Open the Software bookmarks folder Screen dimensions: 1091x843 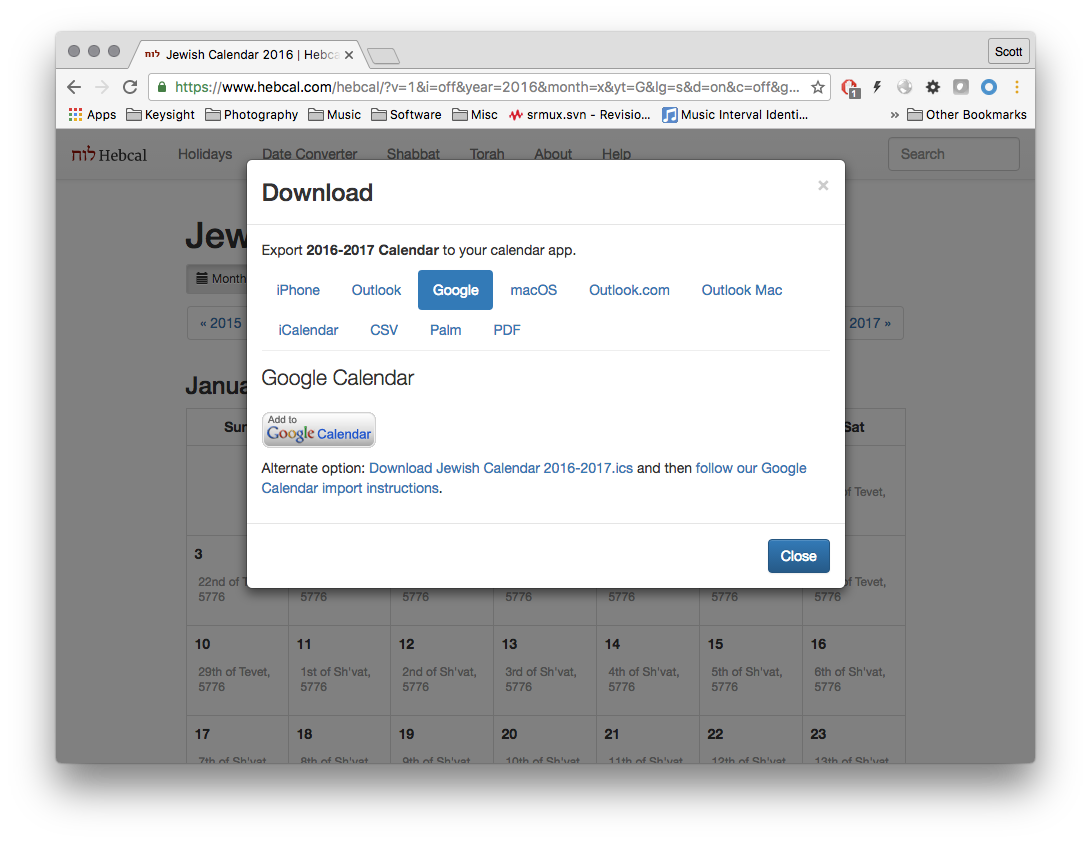tap(406, 115)
